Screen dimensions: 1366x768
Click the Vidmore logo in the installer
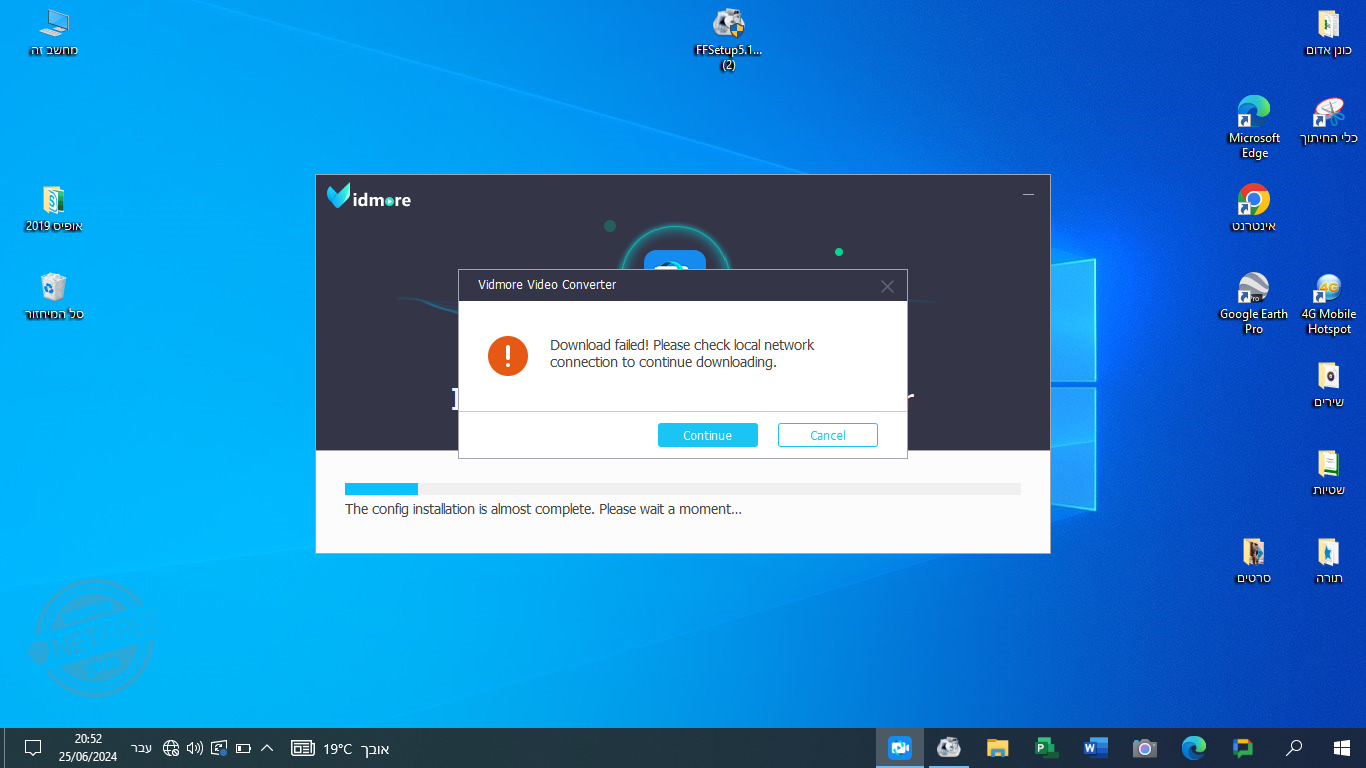point(369,197)
